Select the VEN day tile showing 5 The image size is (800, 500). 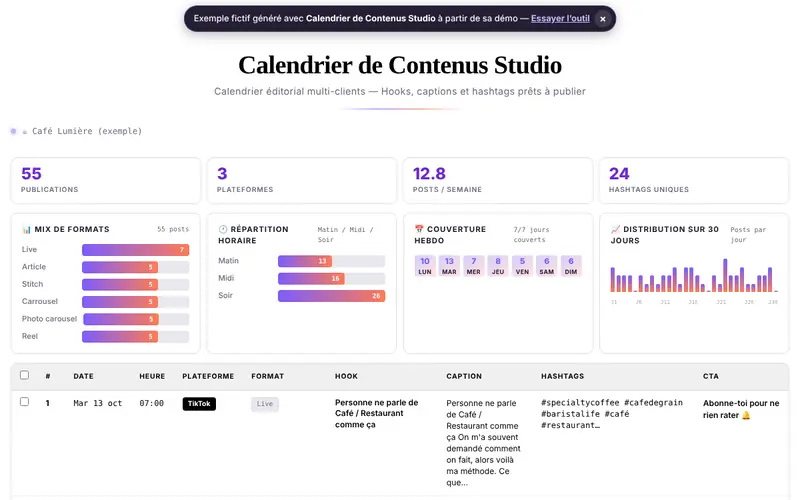coord(522,266)
